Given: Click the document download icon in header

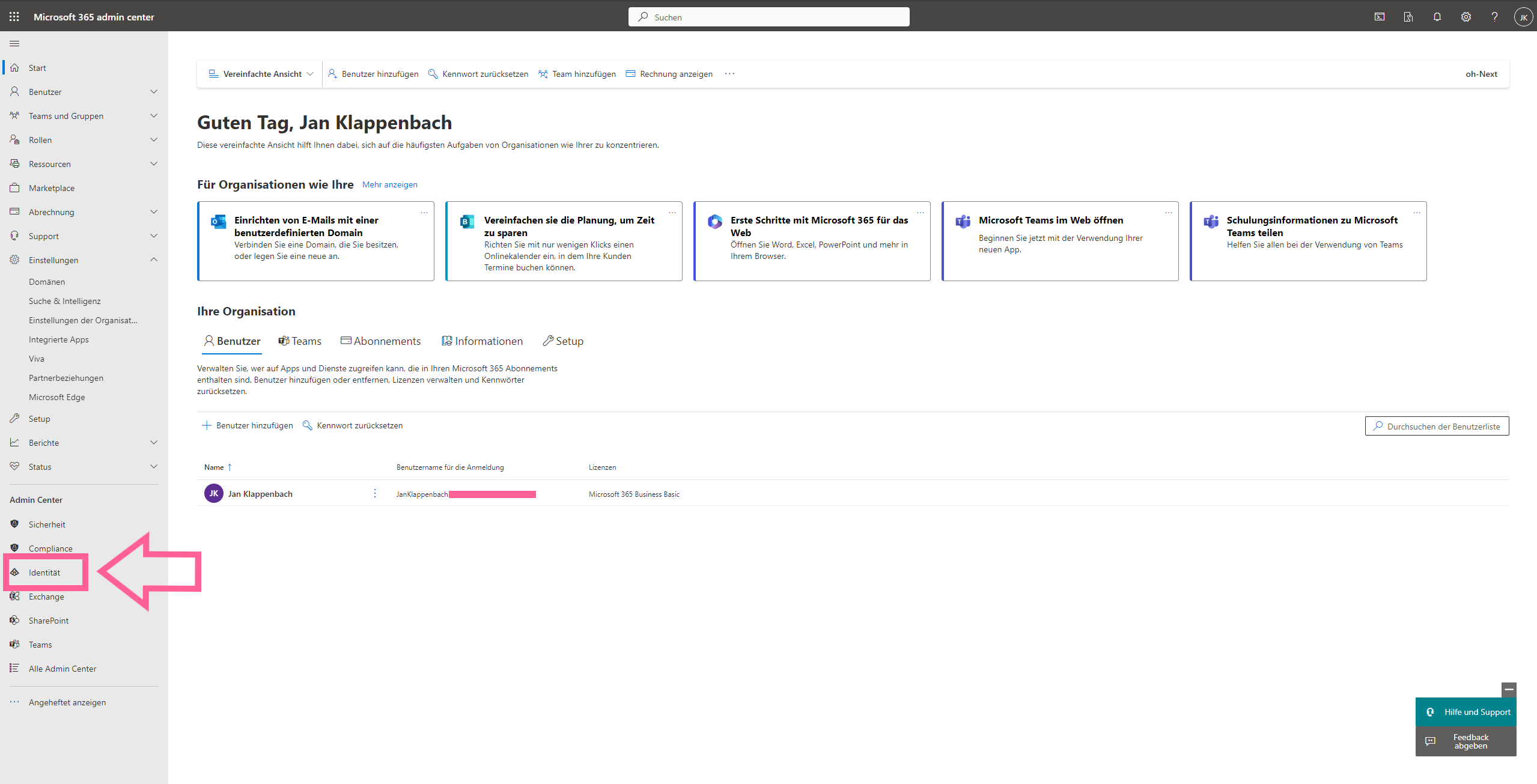Looking at the screenshot, I should pyautogui.click(x=1408, y=17).
